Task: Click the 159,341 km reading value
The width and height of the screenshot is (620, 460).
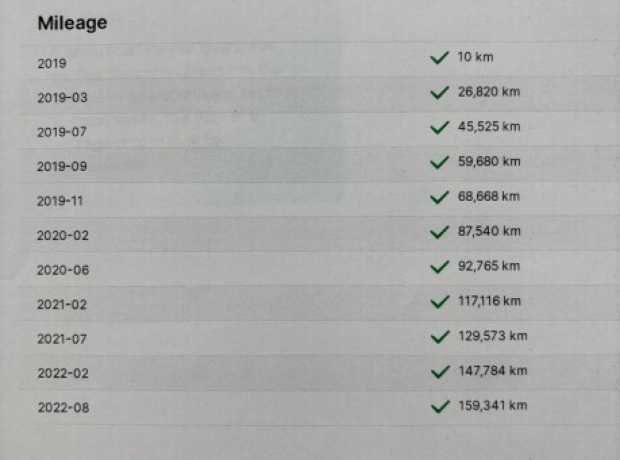Action: [x=493, y=405]
